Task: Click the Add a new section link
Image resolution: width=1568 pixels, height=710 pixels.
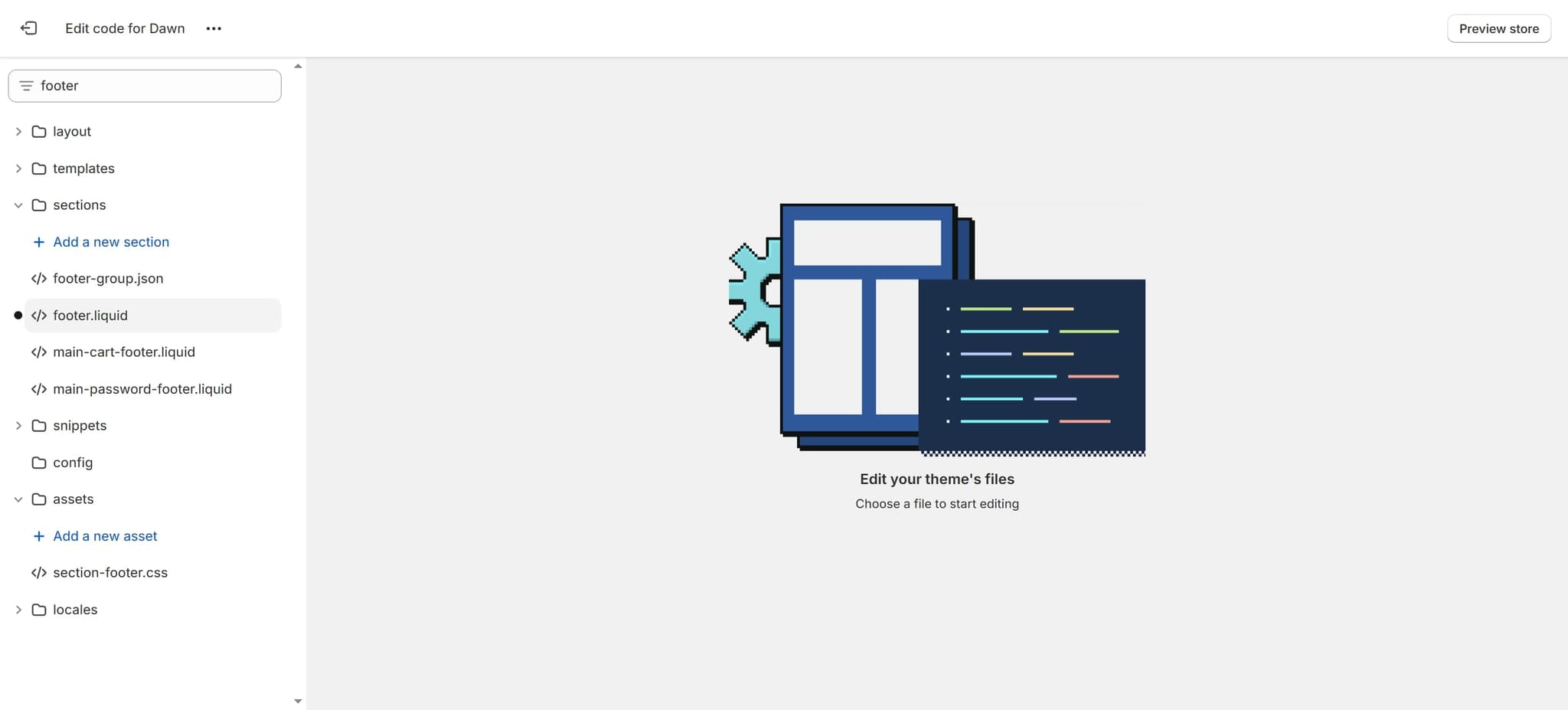Action: (x=111, y=241)
